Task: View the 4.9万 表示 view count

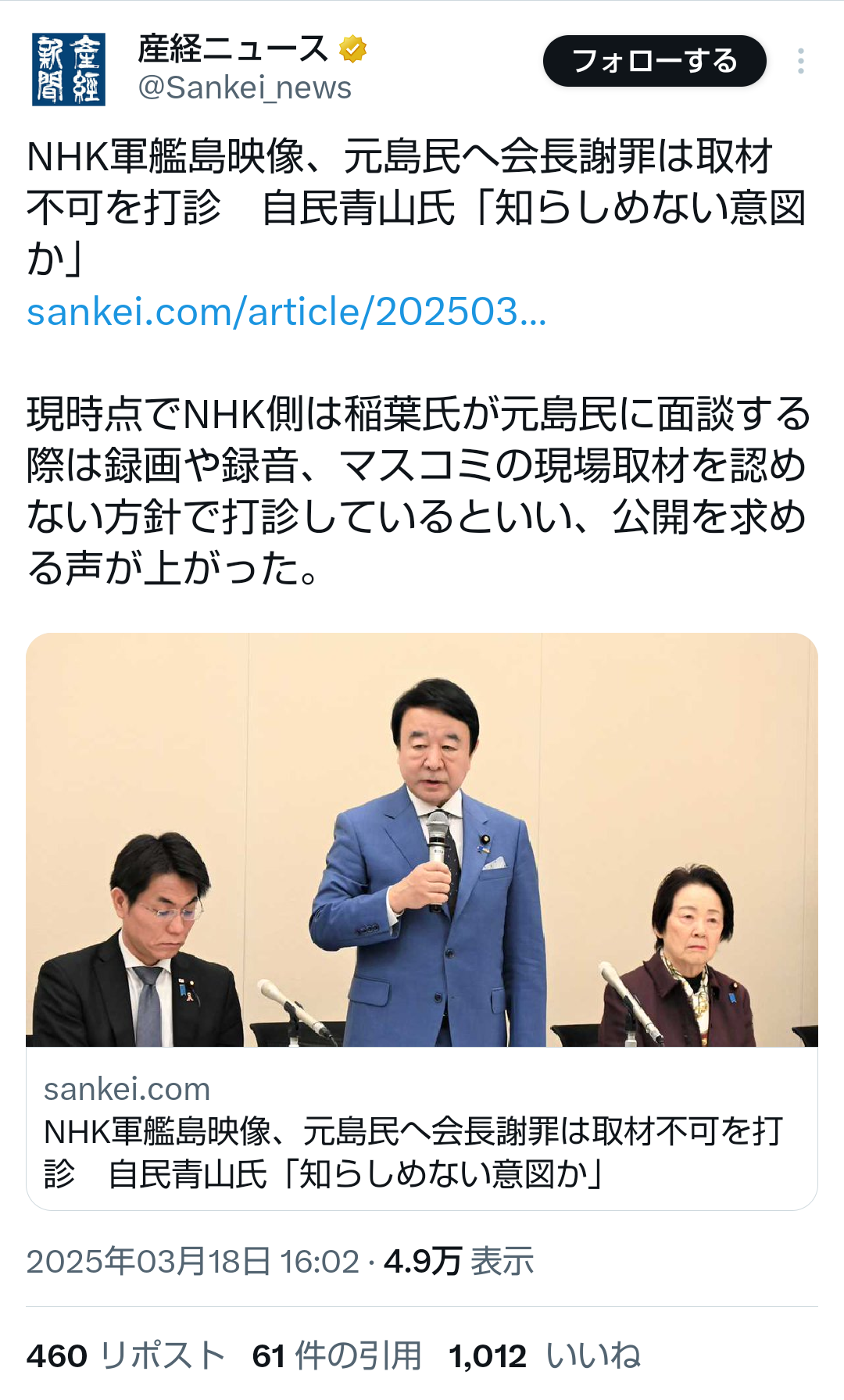Action: tap(459, 1261)
